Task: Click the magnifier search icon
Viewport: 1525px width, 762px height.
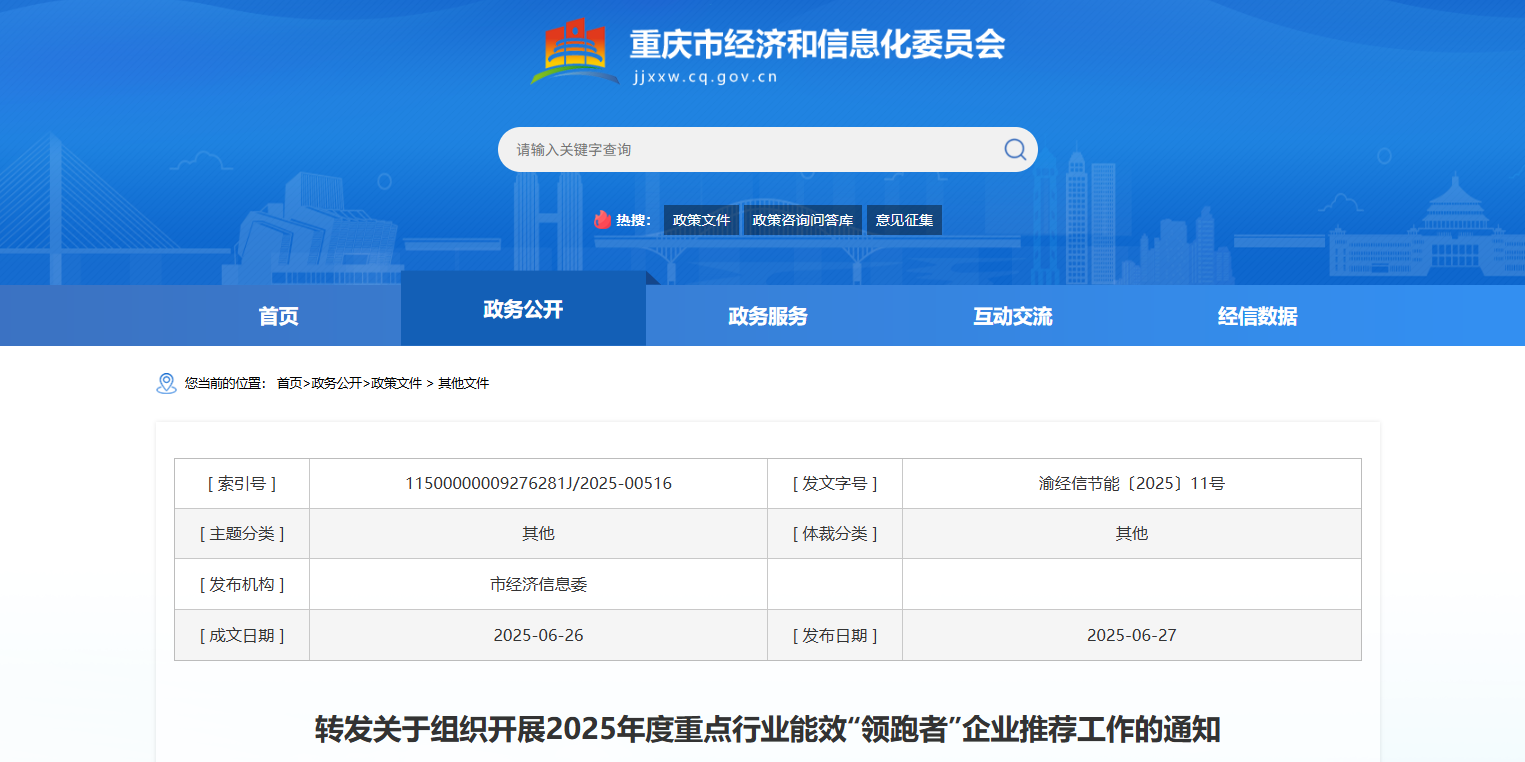Action: click(x=1014, y=150)
